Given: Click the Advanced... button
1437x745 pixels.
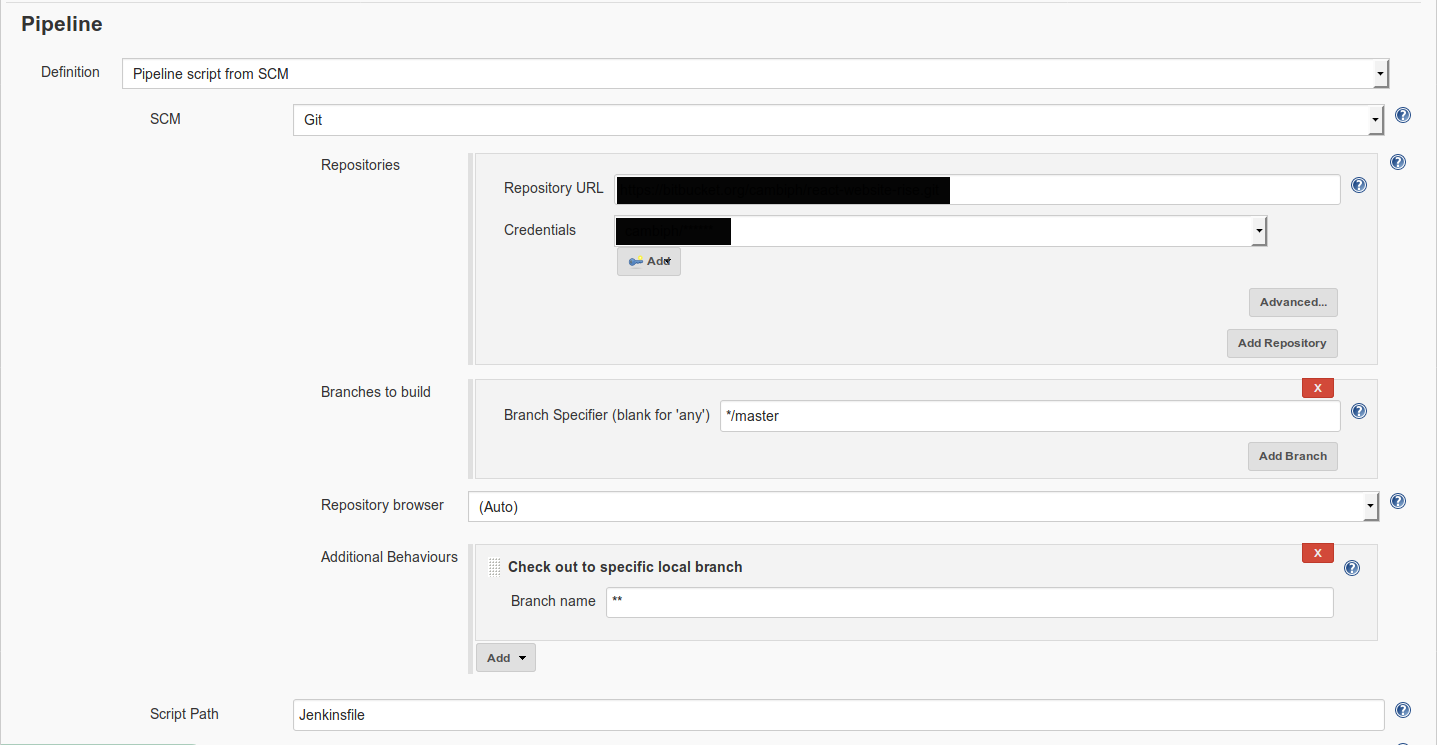Looking at the screenshot, I should pos(1292,302).
